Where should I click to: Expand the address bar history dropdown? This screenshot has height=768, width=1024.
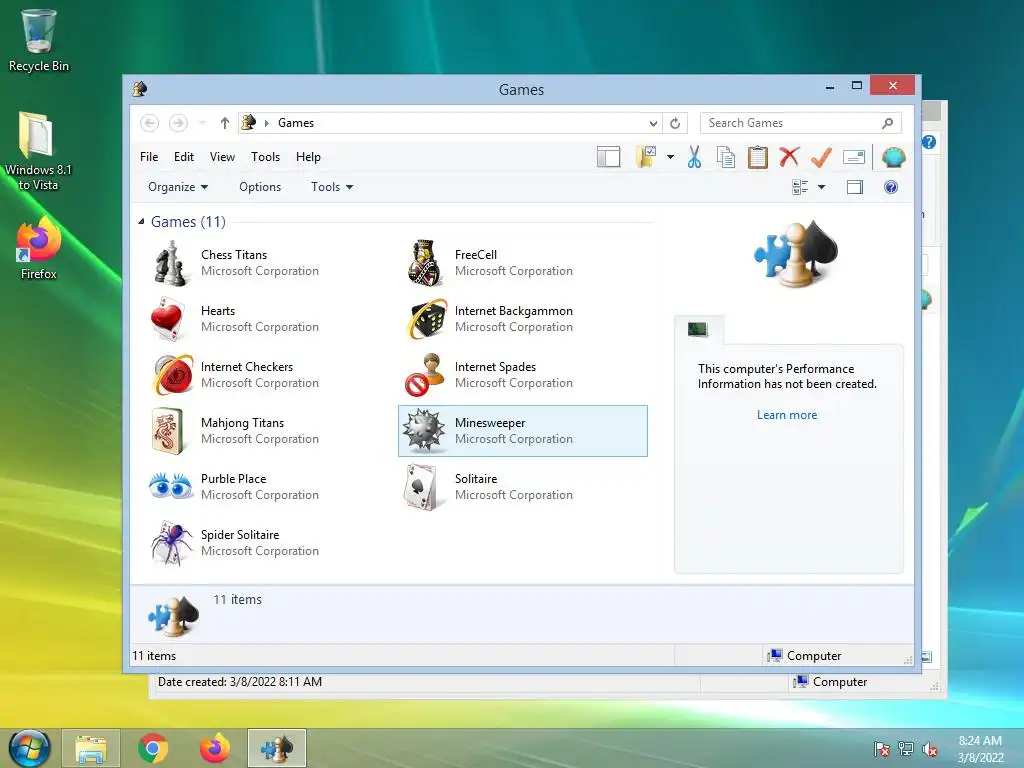pyautogui.click(x=653, y=123)
